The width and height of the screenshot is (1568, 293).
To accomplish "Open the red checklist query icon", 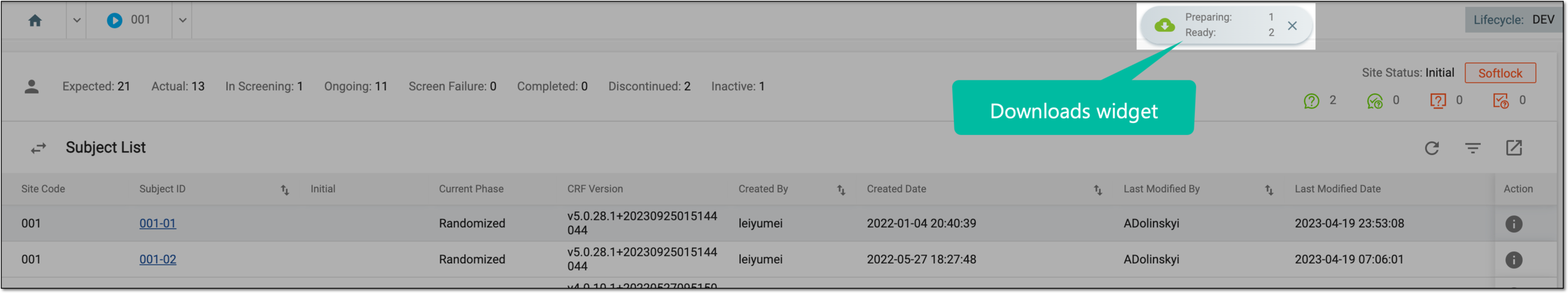I will (x=1501, y=101).
